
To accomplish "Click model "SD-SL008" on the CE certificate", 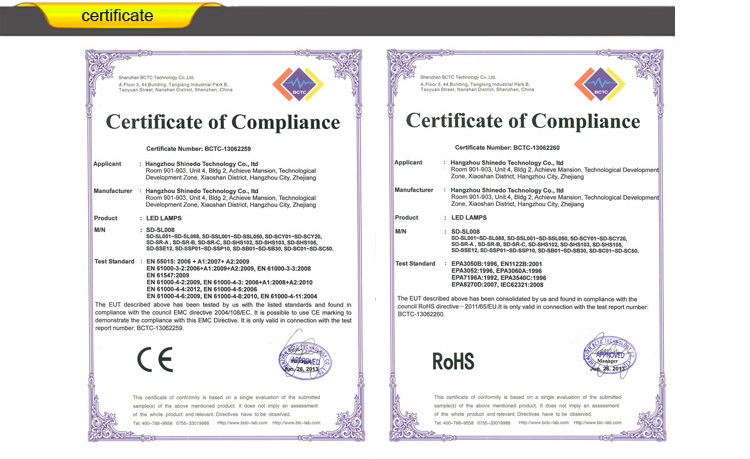I will click(160, 230).
